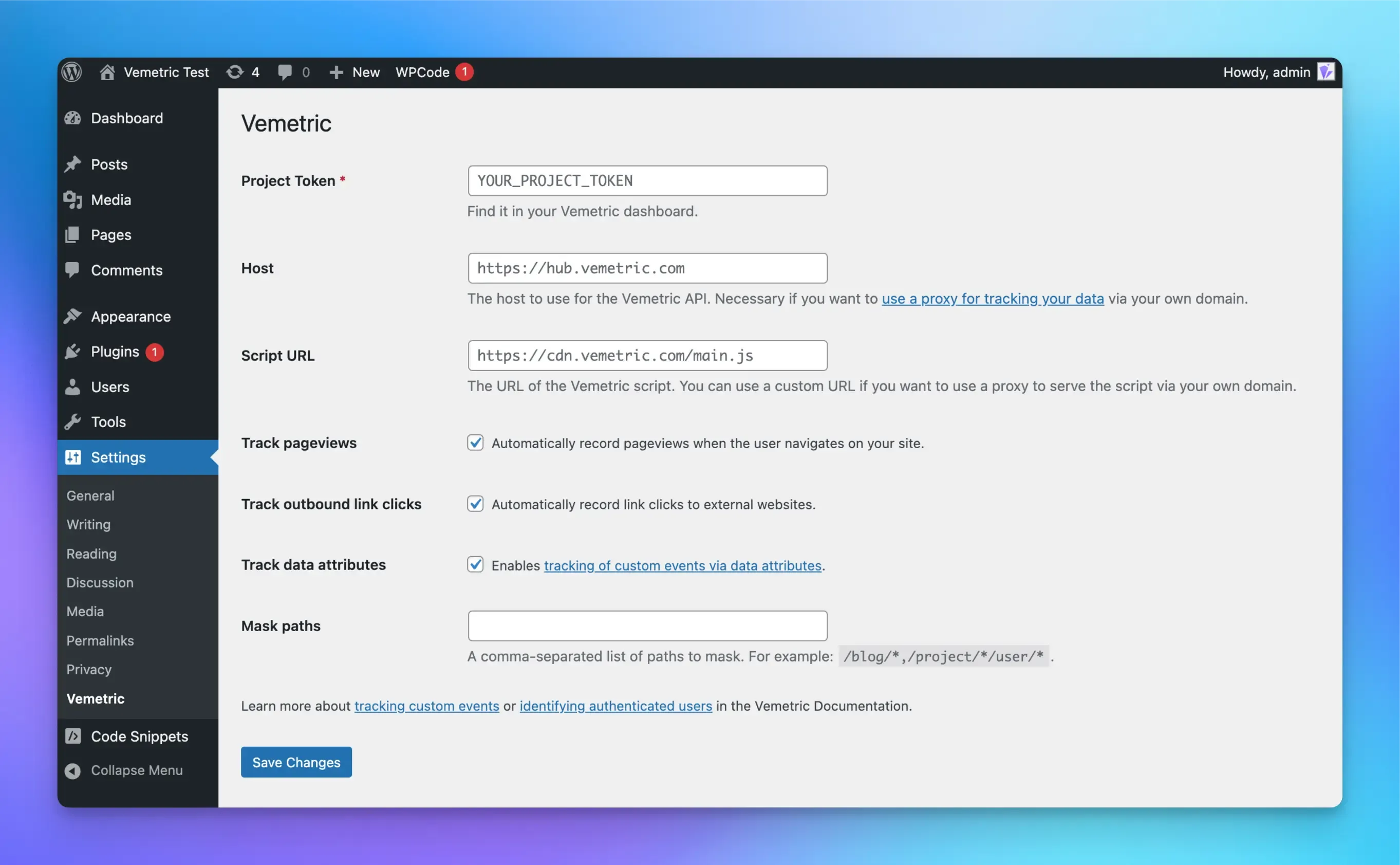Image resolution: width=1400 pixels, height=865 pixels.
Task: Click the Plugins plug icon
Action: point(72,352)
